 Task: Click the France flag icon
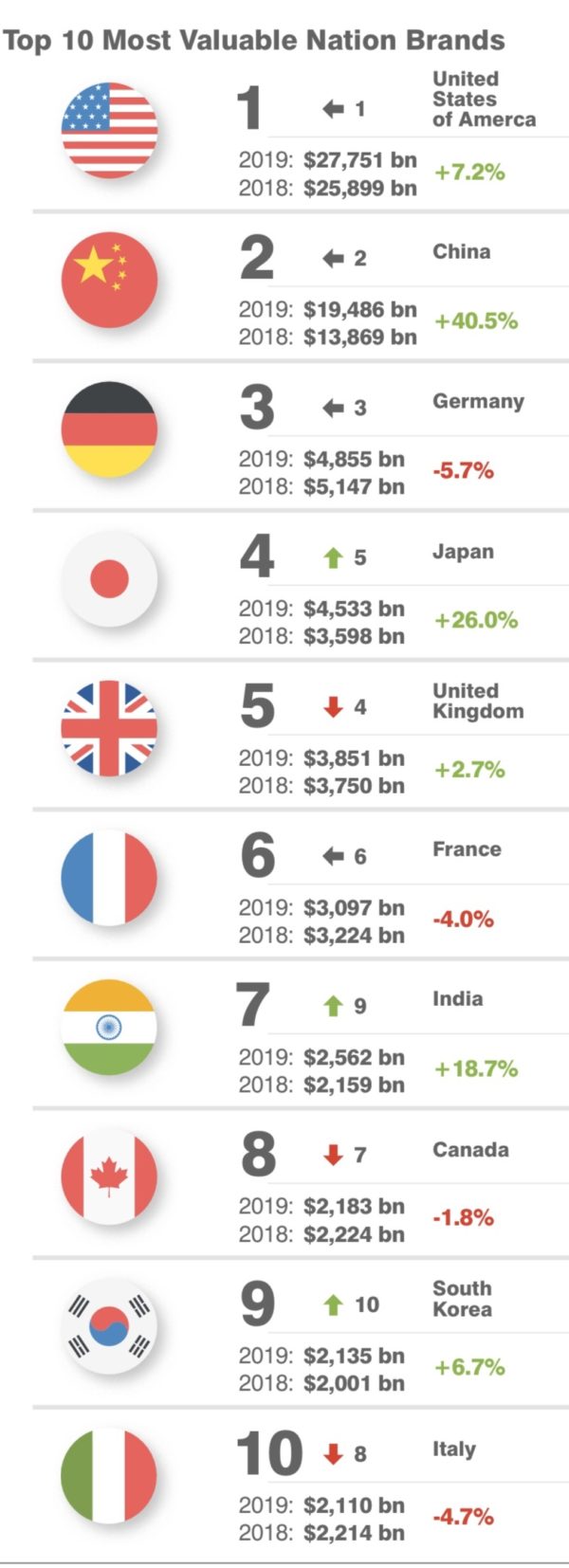[x=109, y=877]
